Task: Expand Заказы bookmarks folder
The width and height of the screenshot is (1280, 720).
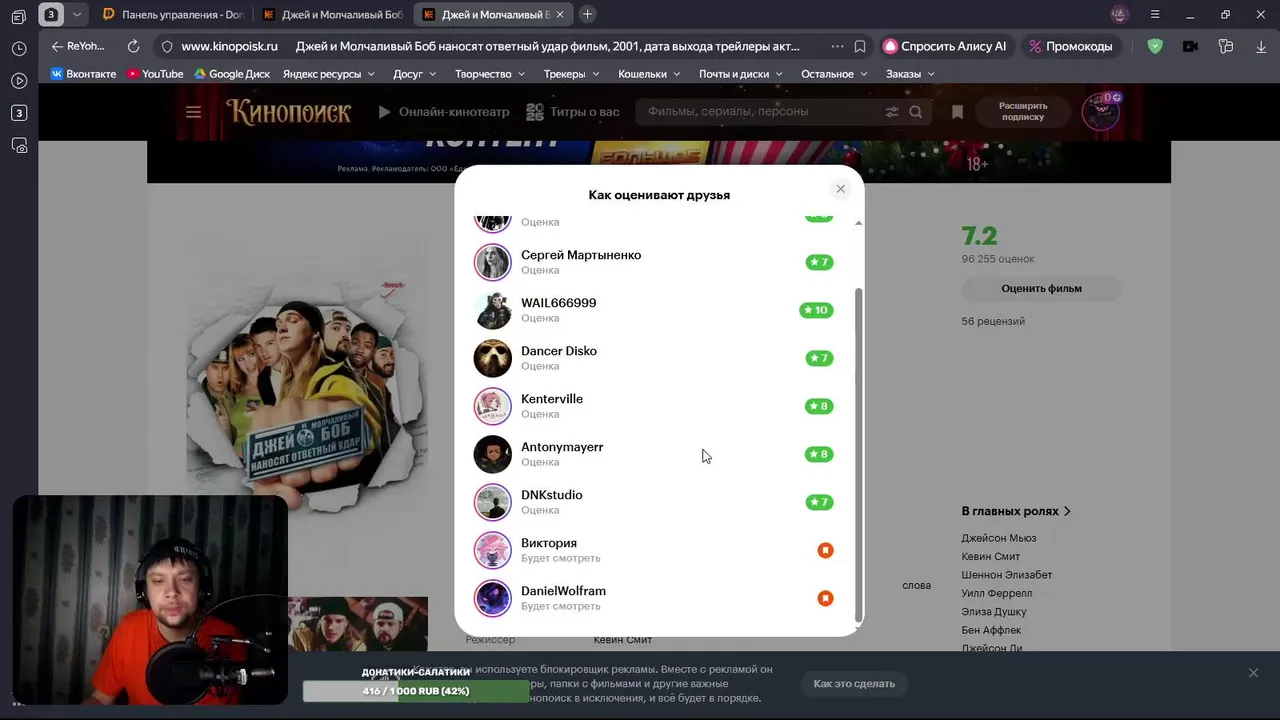Action: 910,74
